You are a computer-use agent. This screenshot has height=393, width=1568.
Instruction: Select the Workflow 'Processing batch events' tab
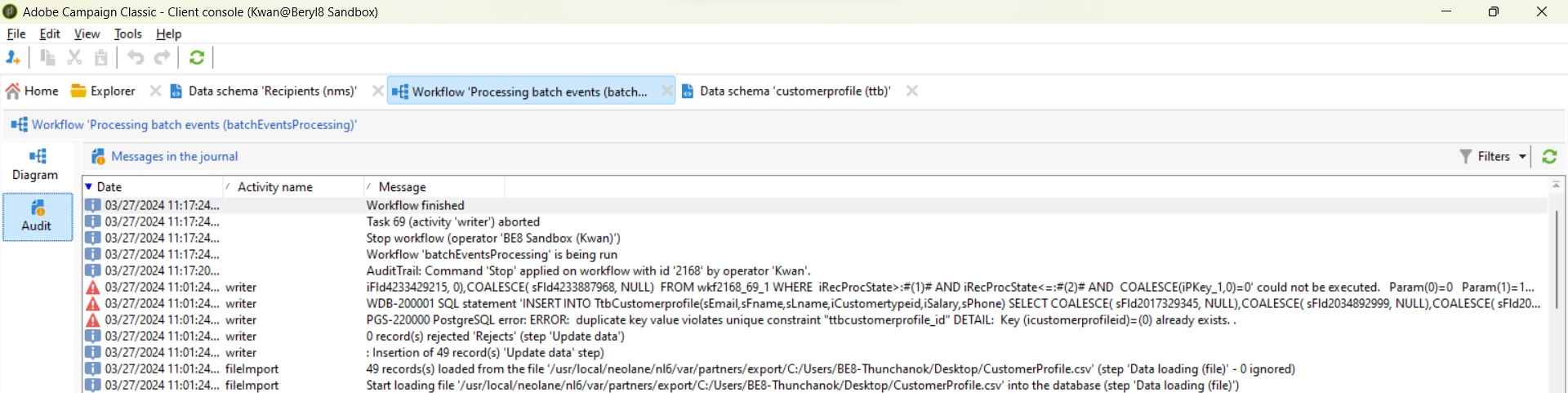[x=520, y=92]
